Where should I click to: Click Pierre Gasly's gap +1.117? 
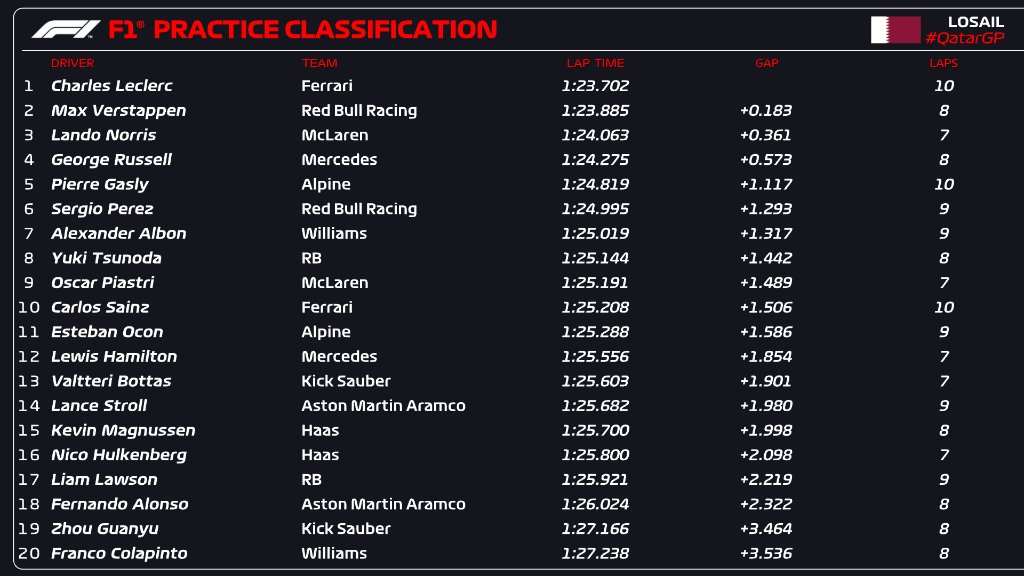pos(766,184)
